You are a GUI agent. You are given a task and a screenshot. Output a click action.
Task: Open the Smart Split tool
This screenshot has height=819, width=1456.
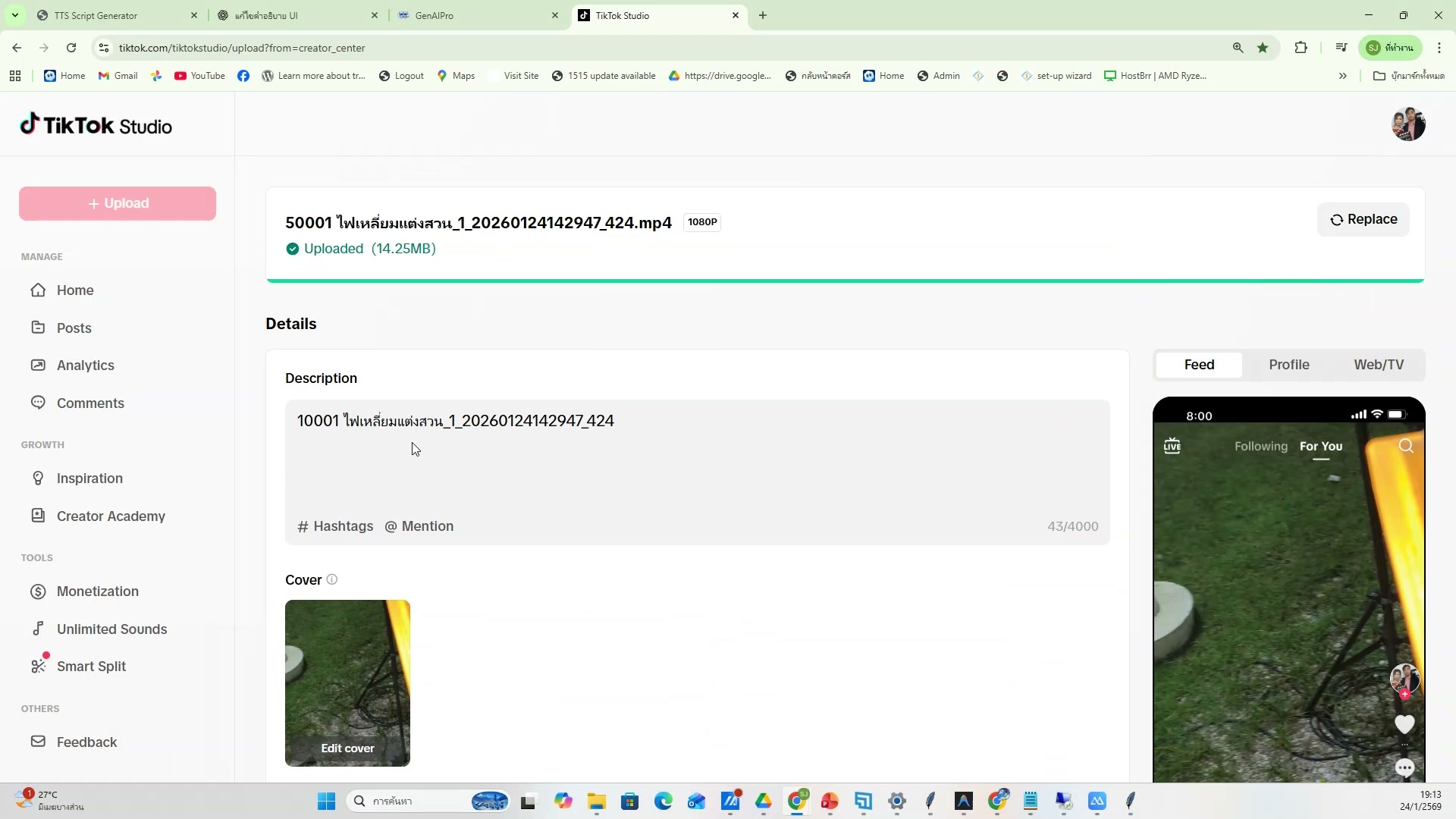[x=91, y=667]
